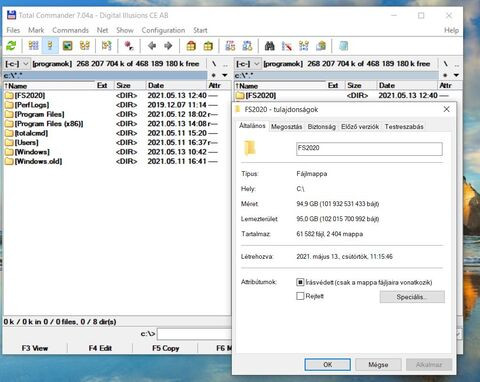Open the directory tree view icon
The image size is (480, 382).
point(85,46)
